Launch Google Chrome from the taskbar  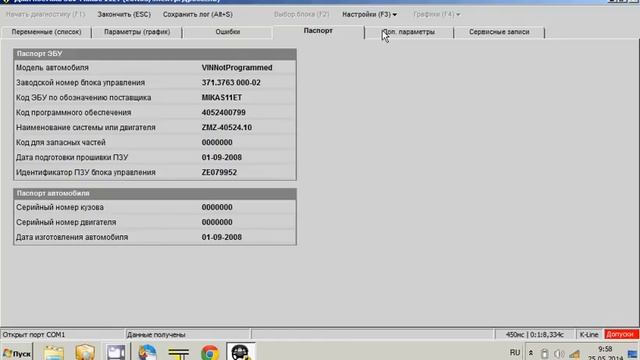(210, 353)
